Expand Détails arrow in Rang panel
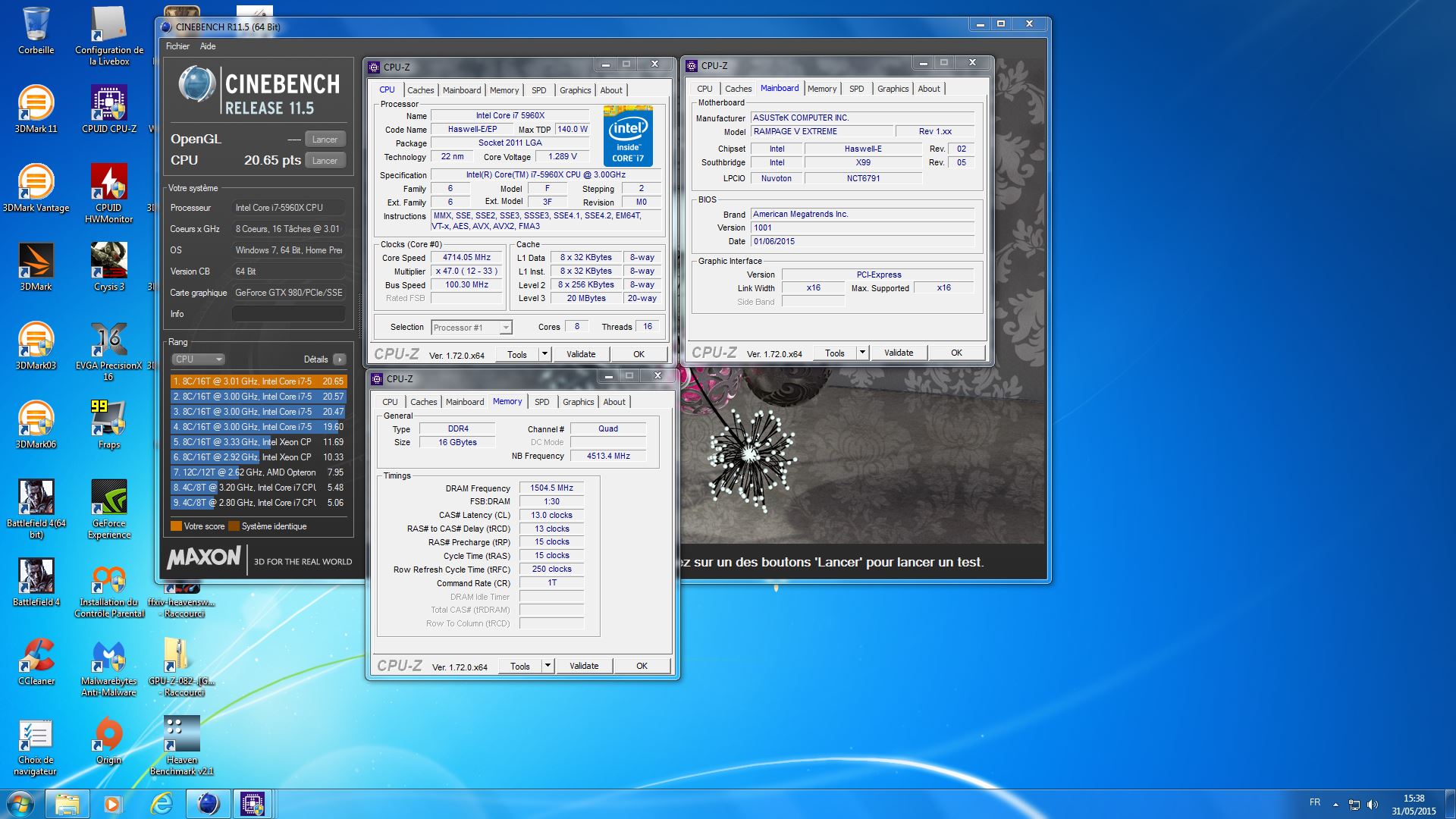The image size is (1456, 819). point(339,359)
